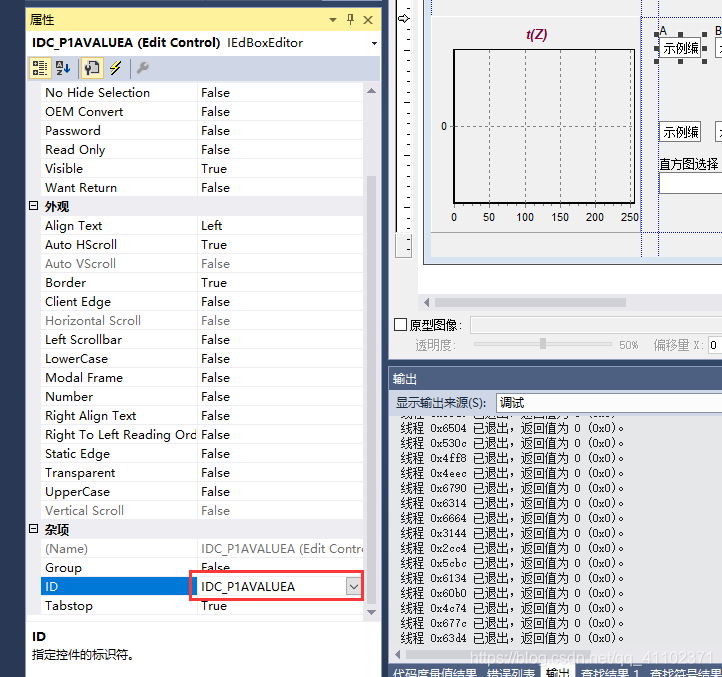Select the ID property row

202,587
